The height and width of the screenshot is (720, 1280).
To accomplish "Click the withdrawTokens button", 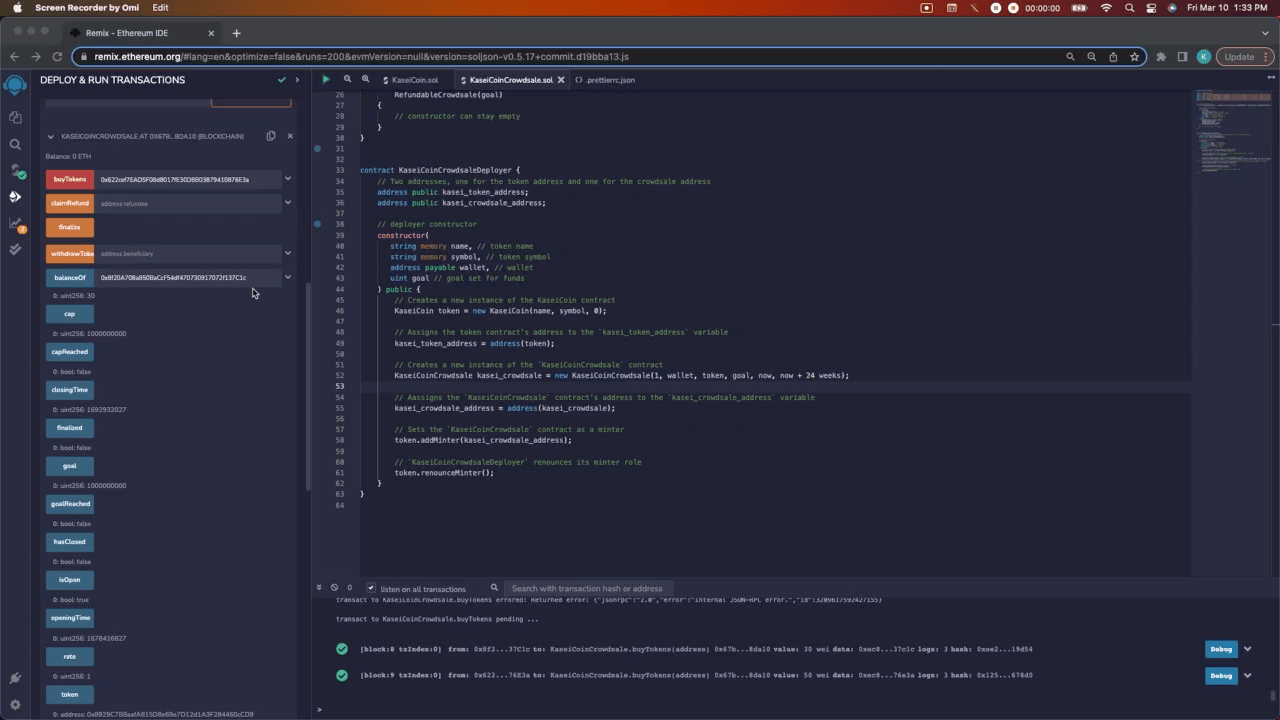I will [70, 253].
